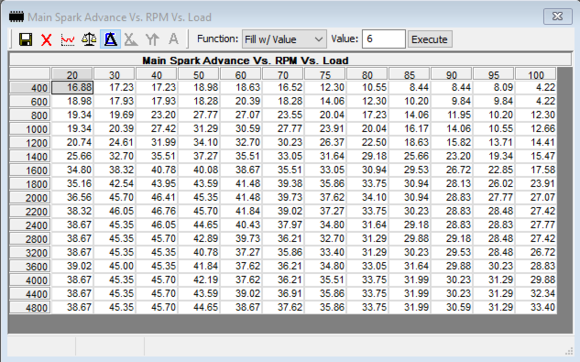Click the greyed letter A icon
The image size is (580, 362).
click(x=173, y=39)
